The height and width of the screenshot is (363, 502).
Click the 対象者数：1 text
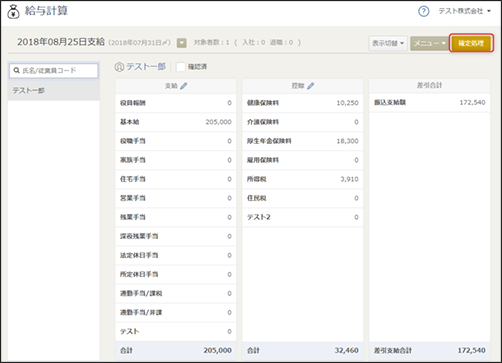pyautogui.click(x=211, y=43)
